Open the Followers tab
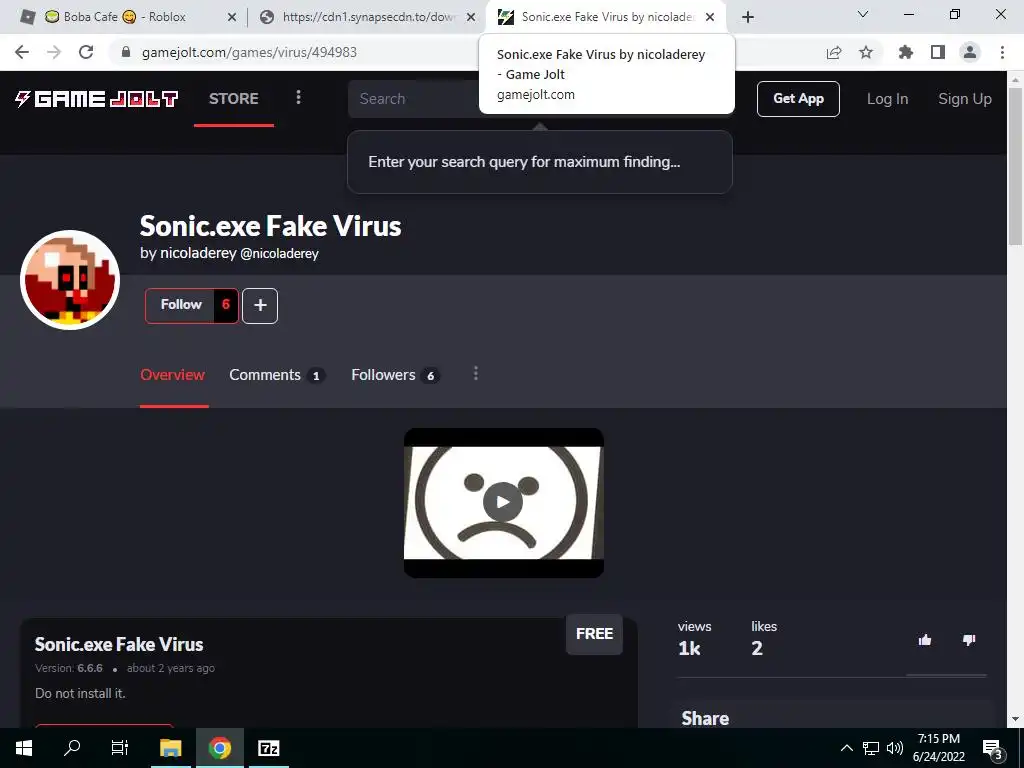The image size is (1024, 768). click(x=394, y=375)
